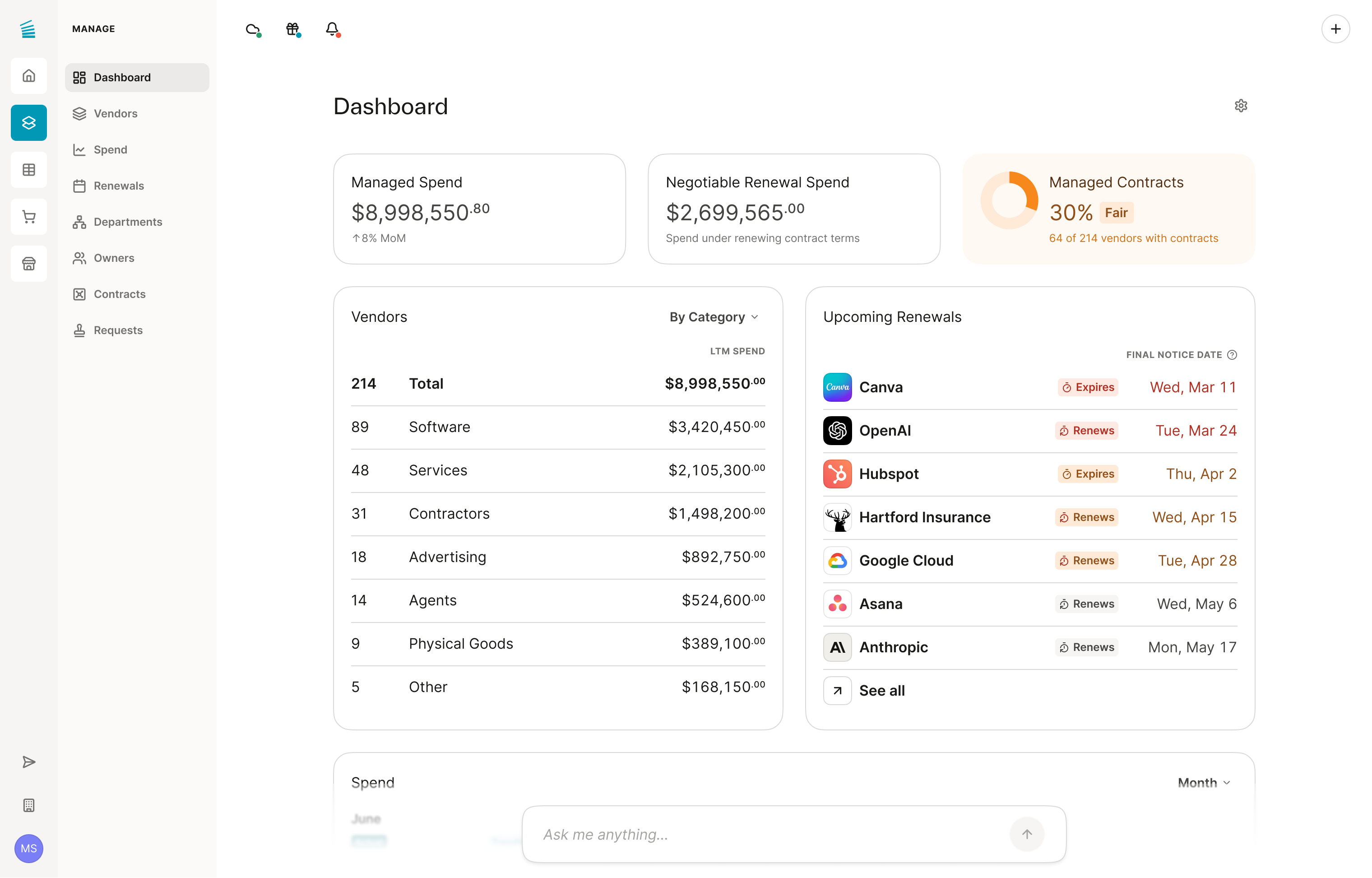Click the cloud sync status icon

click(x=253, y=28)
